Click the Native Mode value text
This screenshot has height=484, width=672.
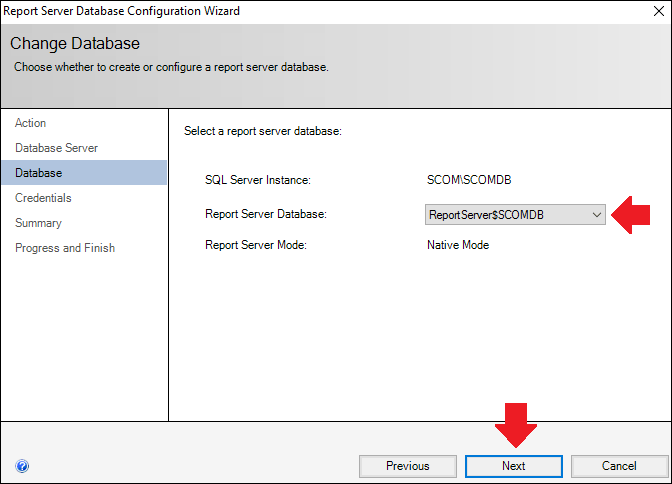click(458, 245)
